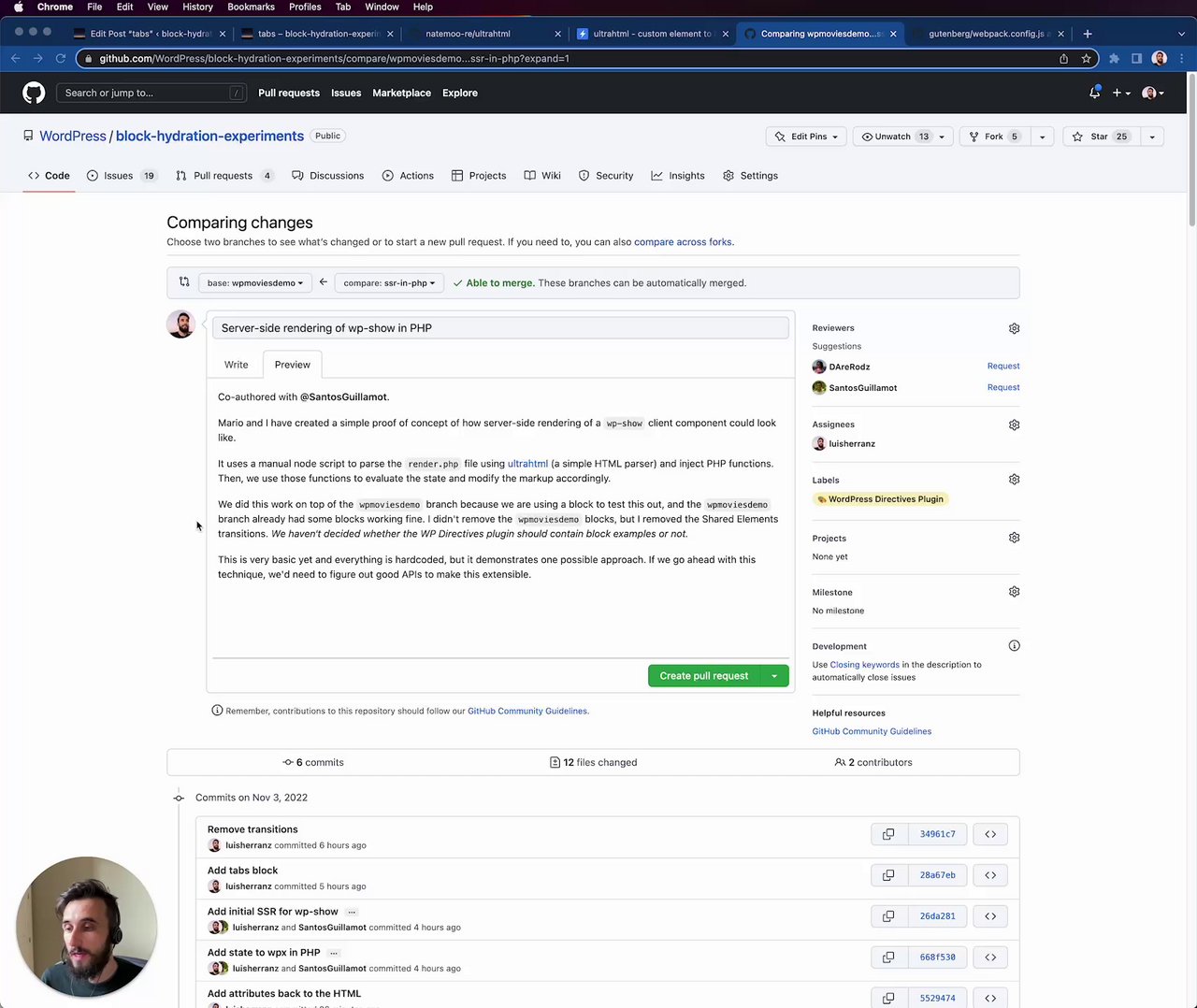
Task: Open the Discussions repository tab
Action: click(328, 176)
